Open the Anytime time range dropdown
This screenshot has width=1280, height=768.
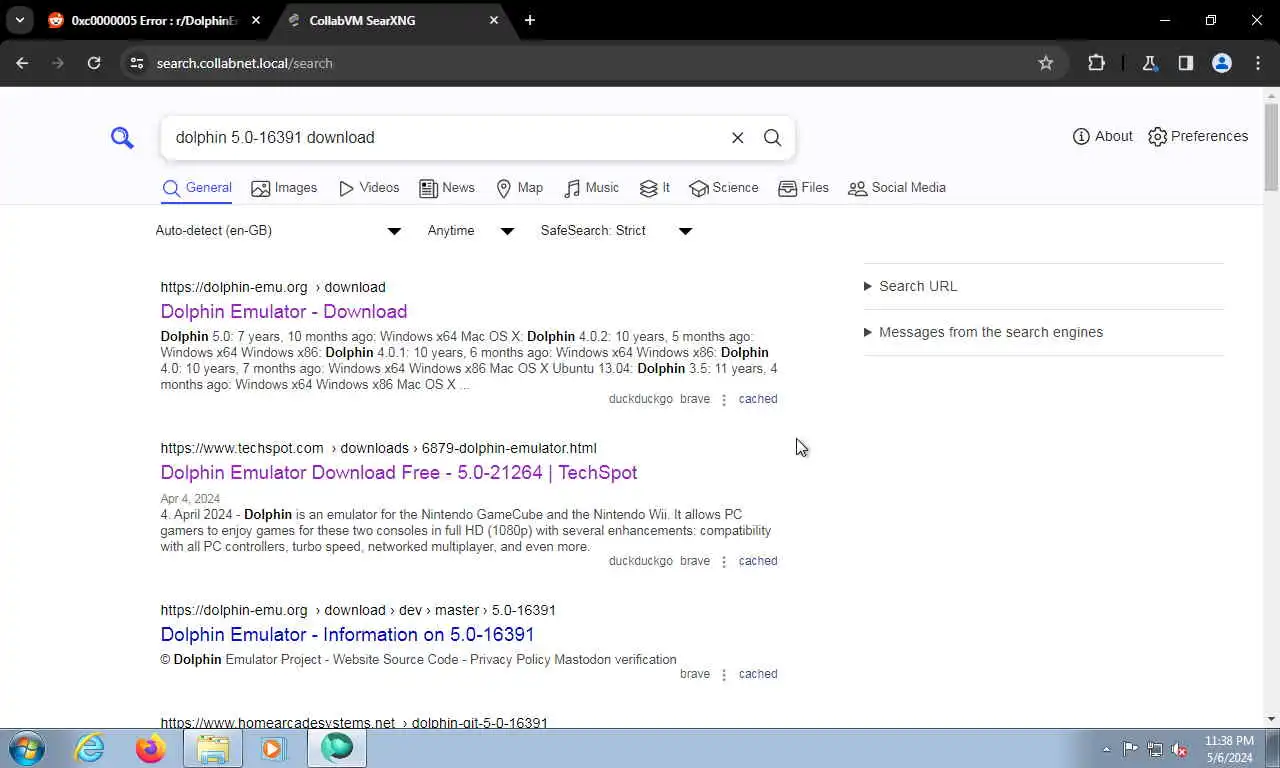click(x=470, y=231)
